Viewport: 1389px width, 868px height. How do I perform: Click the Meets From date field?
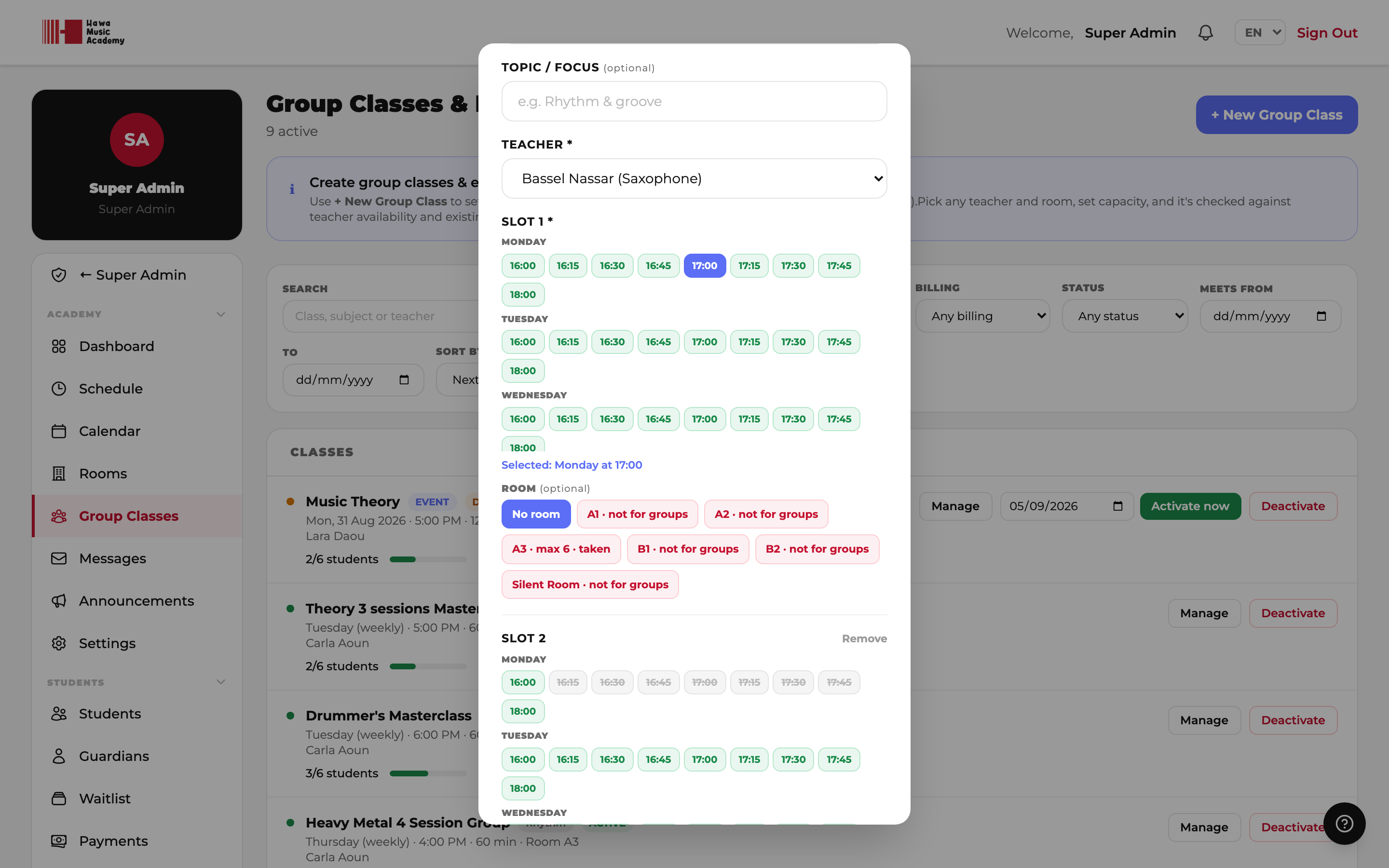point(1270,316)
